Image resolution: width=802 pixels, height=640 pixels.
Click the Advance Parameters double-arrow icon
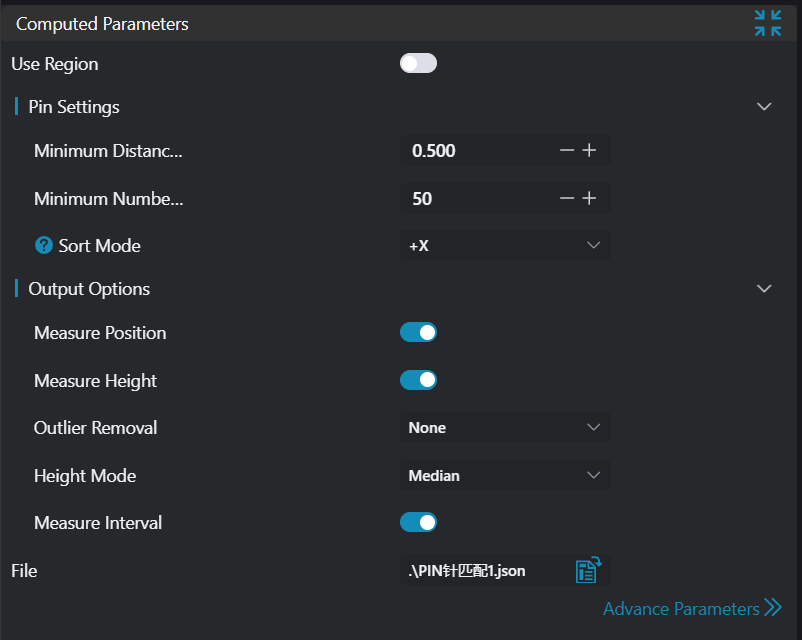coord(772,607)
